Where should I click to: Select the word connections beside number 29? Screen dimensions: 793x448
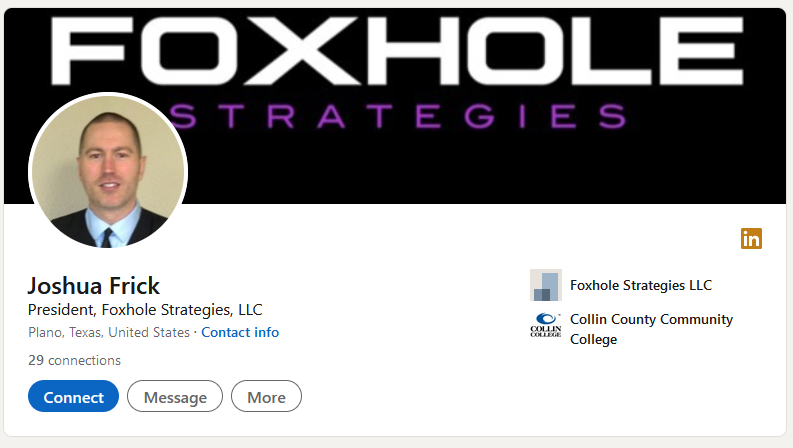[84, 360]
